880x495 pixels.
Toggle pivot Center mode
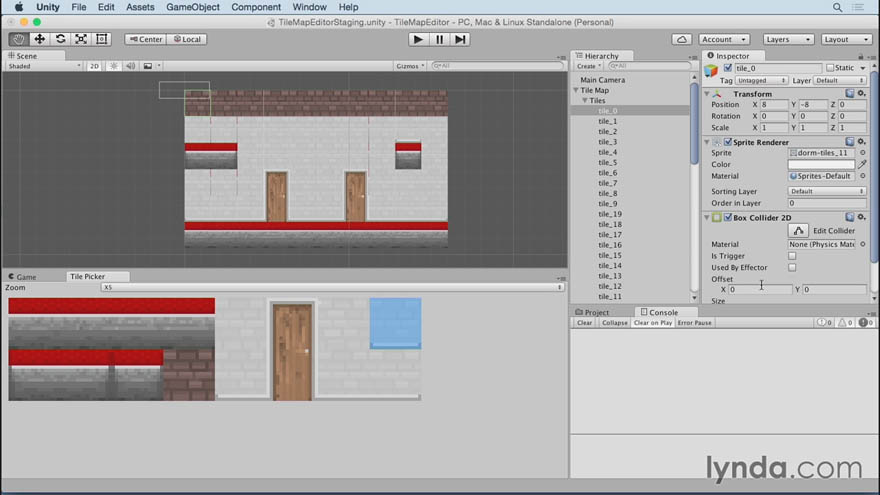pos(145,39)
